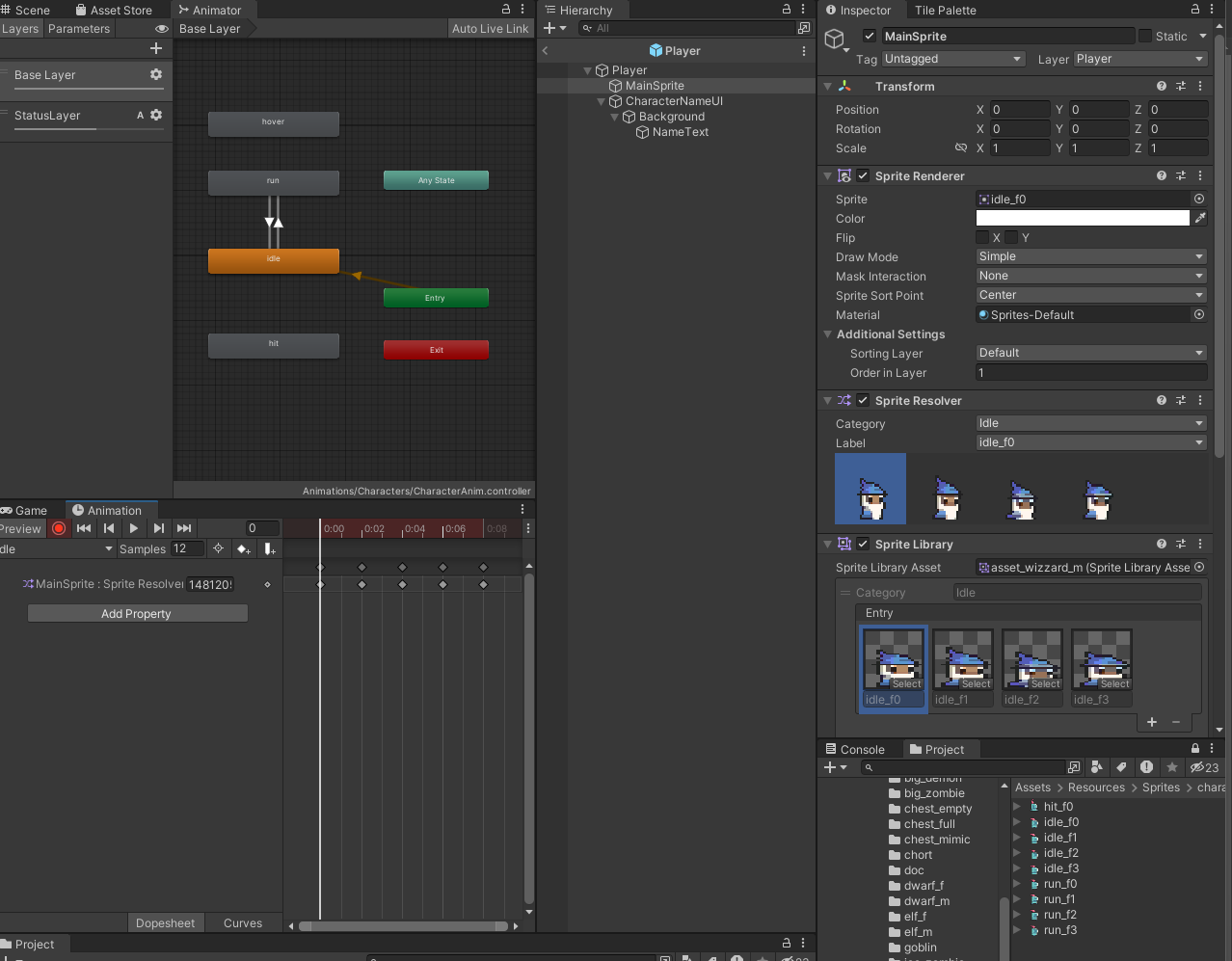Click the Auto Live Link button in Animator
This screenshot has width=1232, height=961.
coord(490,28)
